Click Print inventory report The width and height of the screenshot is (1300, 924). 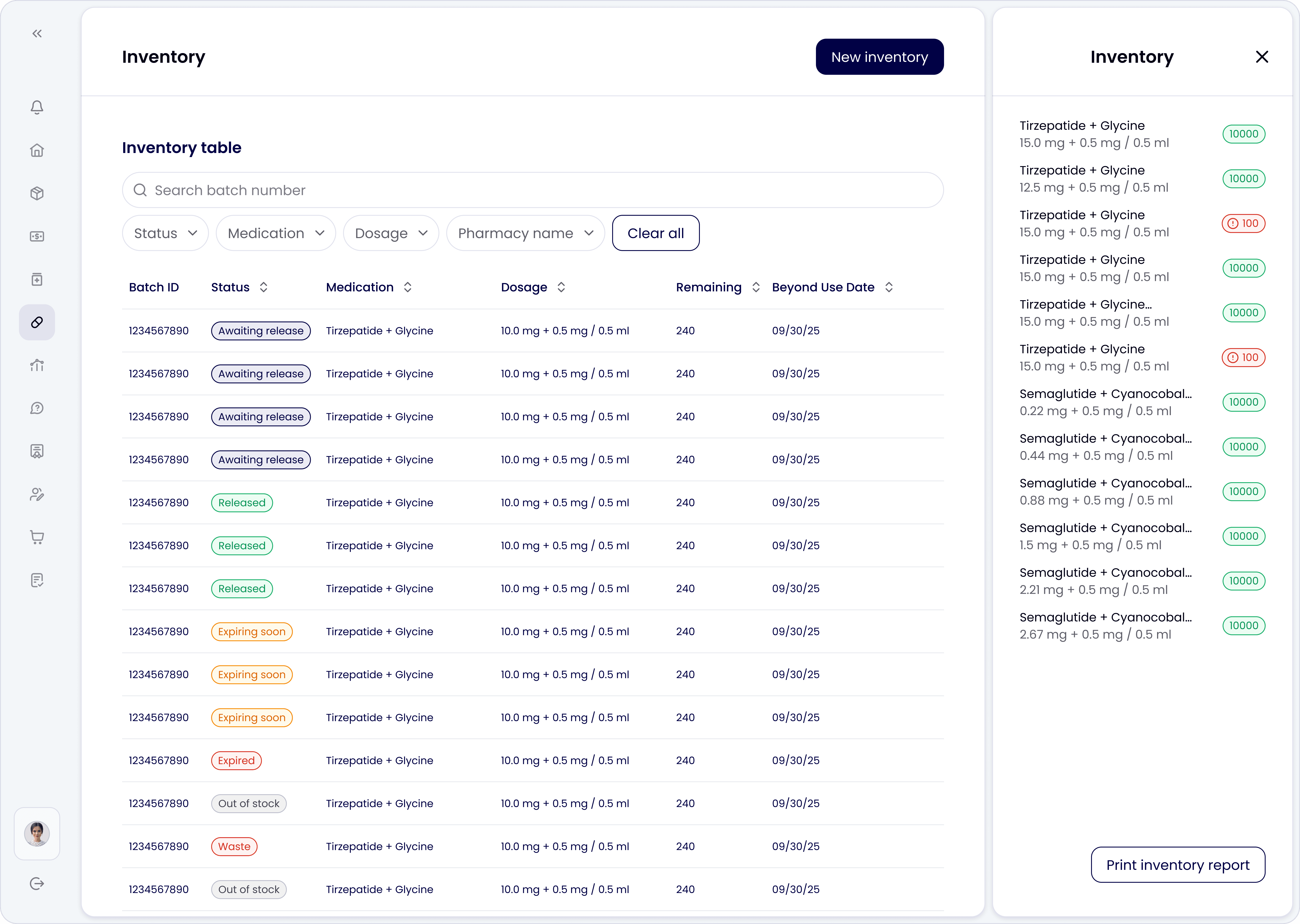[1178, 865]
